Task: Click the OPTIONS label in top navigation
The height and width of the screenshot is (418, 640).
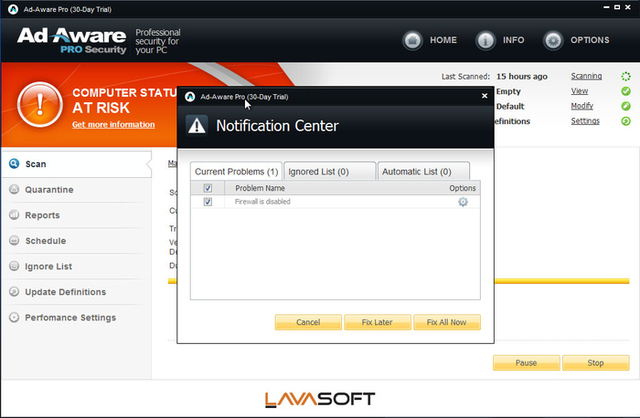Action: pos(590,40)
